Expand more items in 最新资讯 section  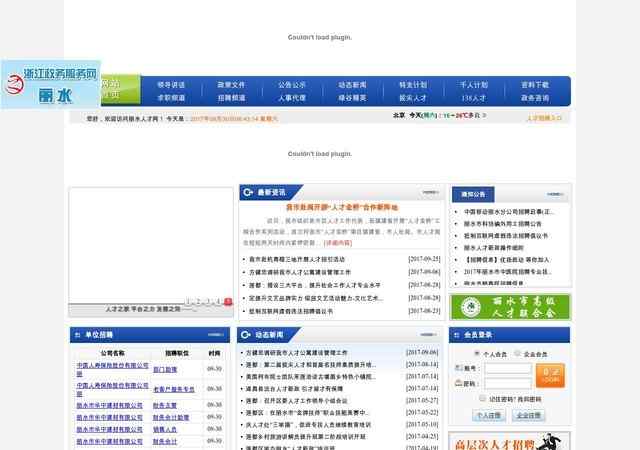pos(430,192)
